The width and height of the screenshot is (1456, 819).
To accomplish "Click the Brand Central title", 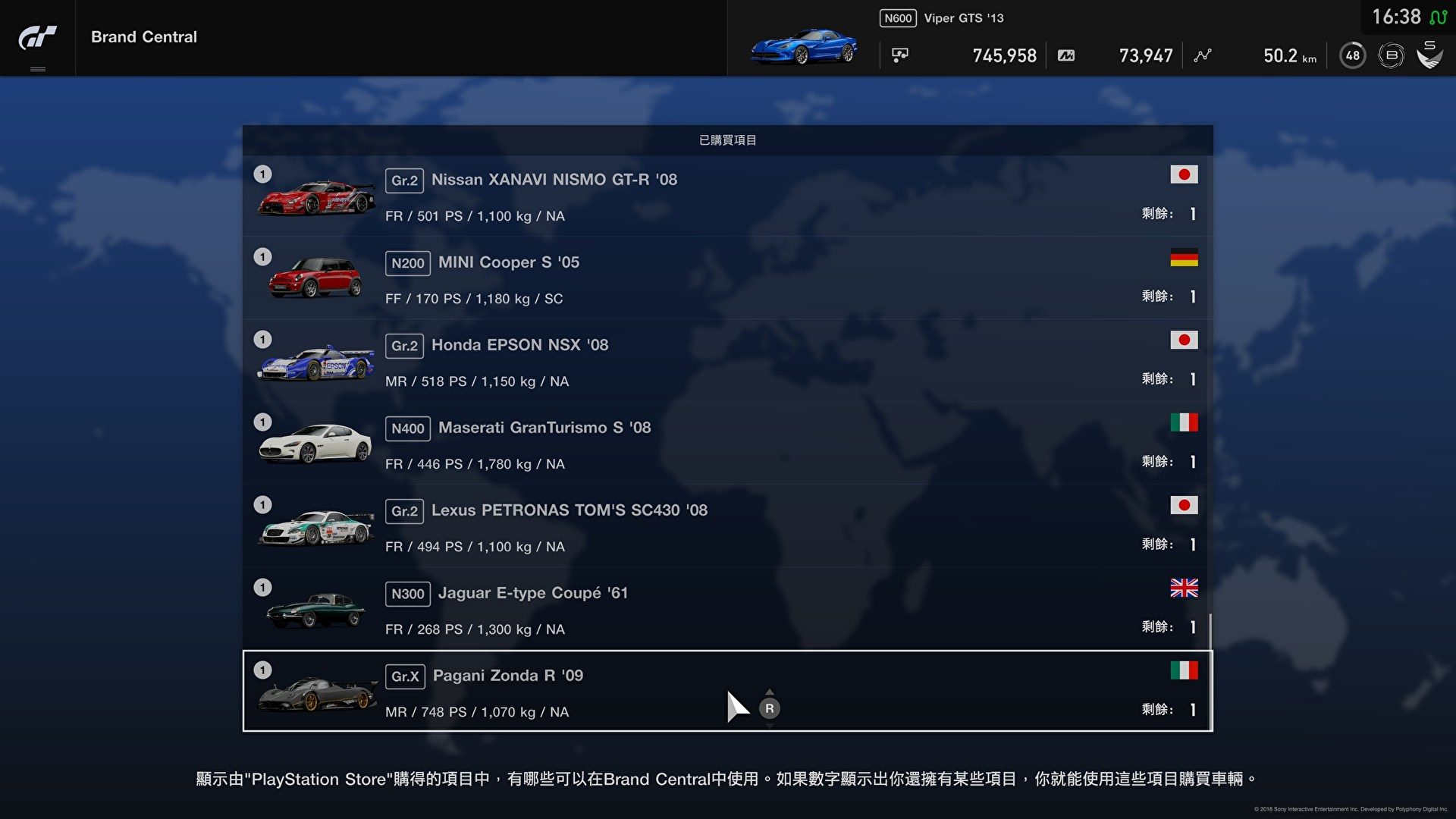I will click(x=144, y=37).
